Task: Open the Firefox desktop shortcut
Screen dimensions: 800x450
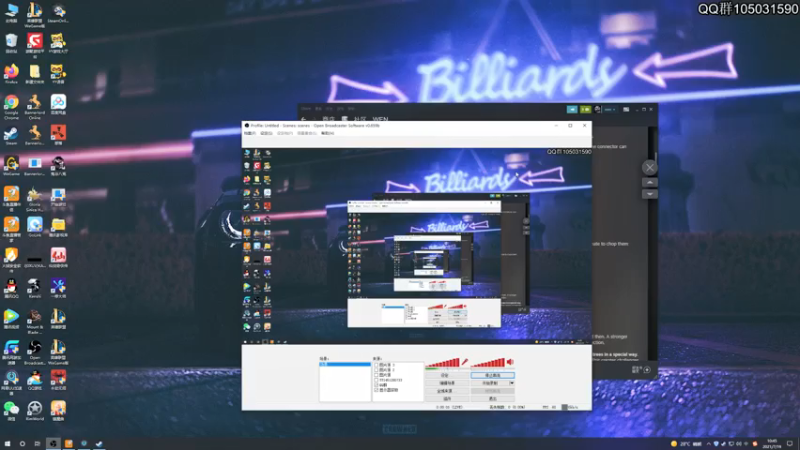Action: pyautogui.click(x=11, y=74)
